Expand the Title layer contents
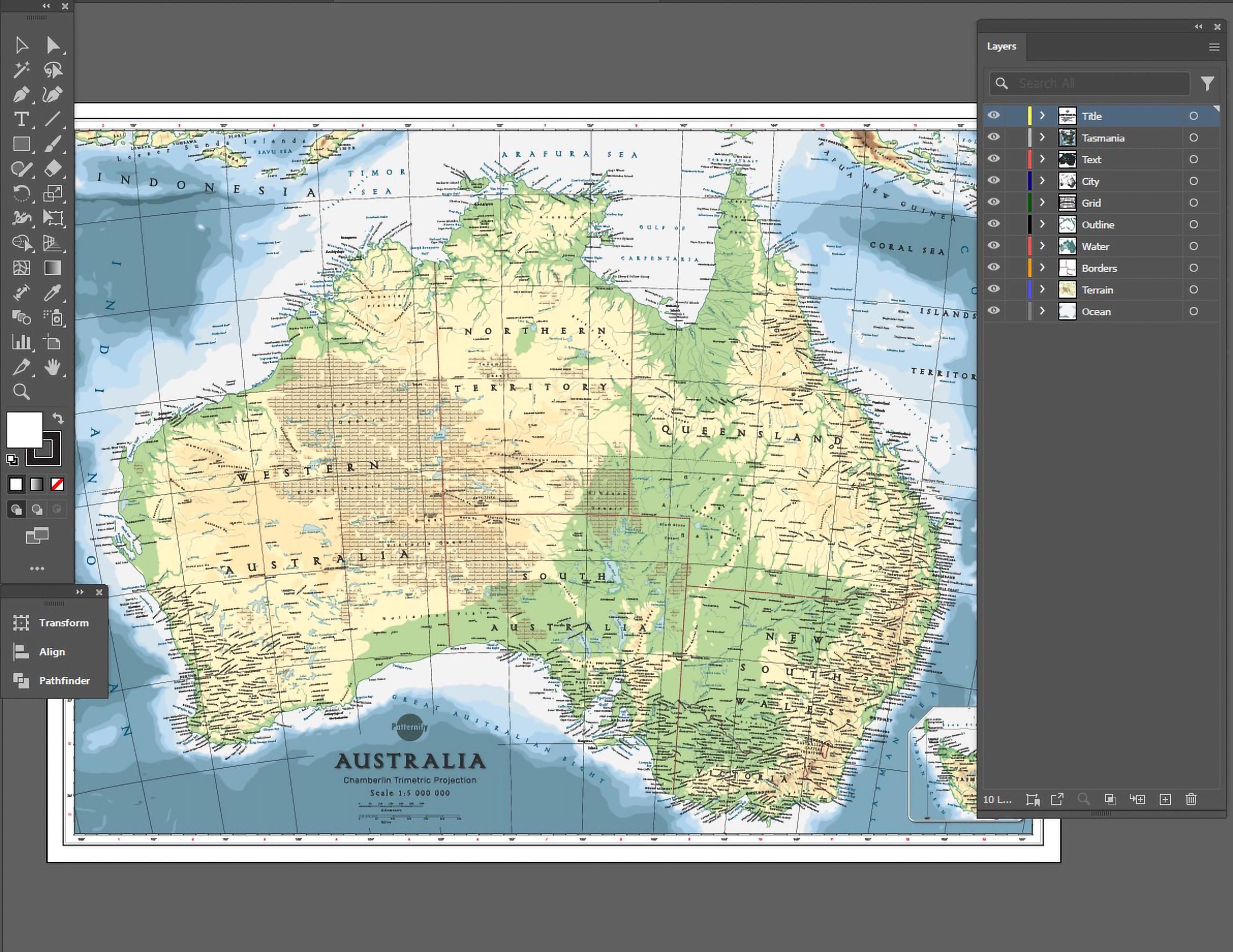This screenshot has height=952, width=1233. [x=1042, y=116]
